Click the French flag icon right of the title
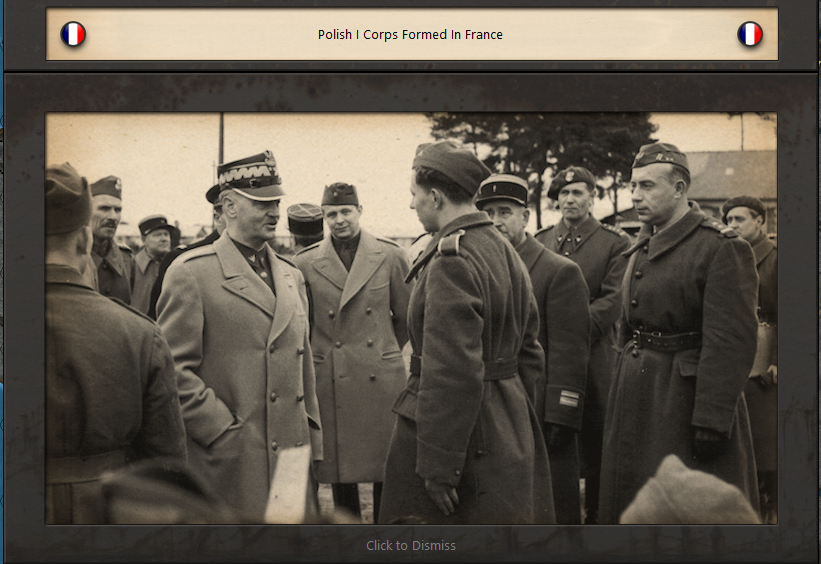The height and width of the screenshot is (564, 821). click(x=750, y=34)
